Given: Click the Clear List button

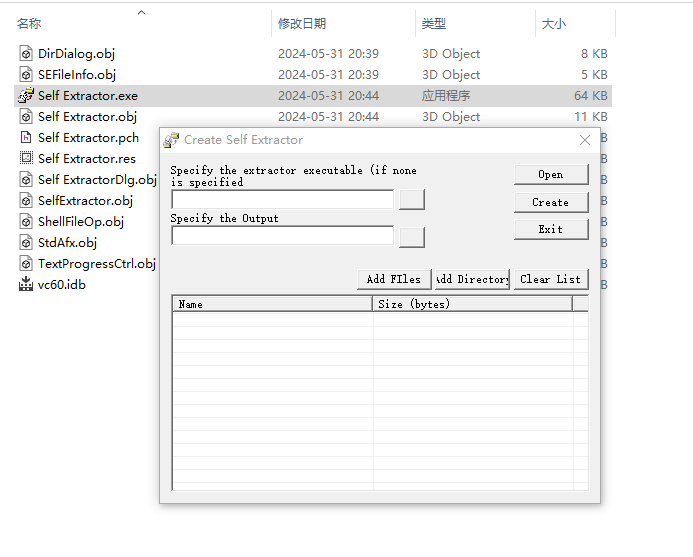Looking at the screenshot, I should click(551, 279).
